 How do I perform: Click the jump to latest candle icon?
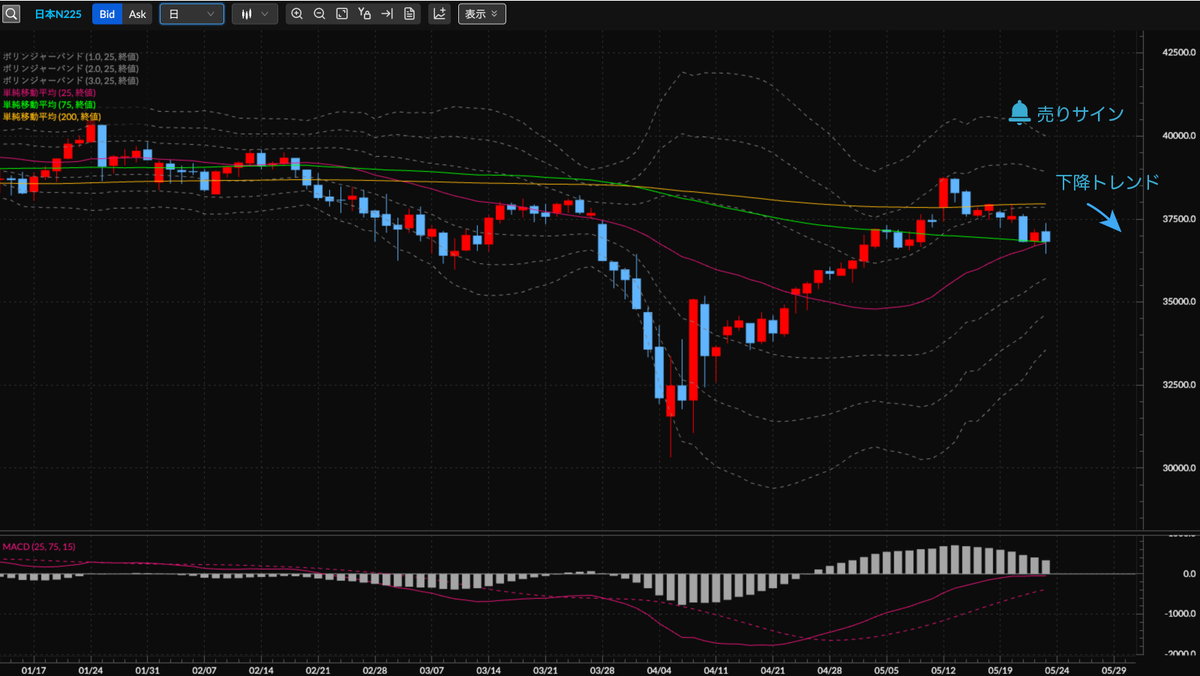coord(387,14)
